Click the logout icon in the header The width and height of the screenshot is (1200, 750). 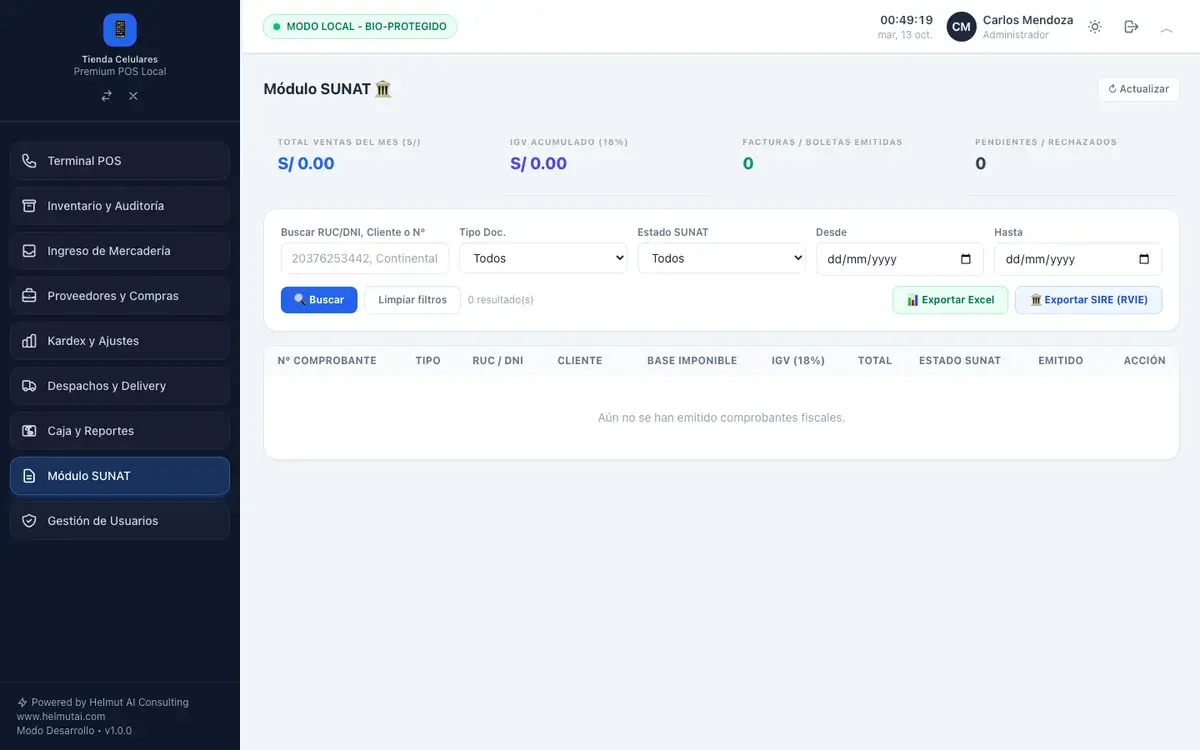pyautogui.click(x=1131, y=27)
